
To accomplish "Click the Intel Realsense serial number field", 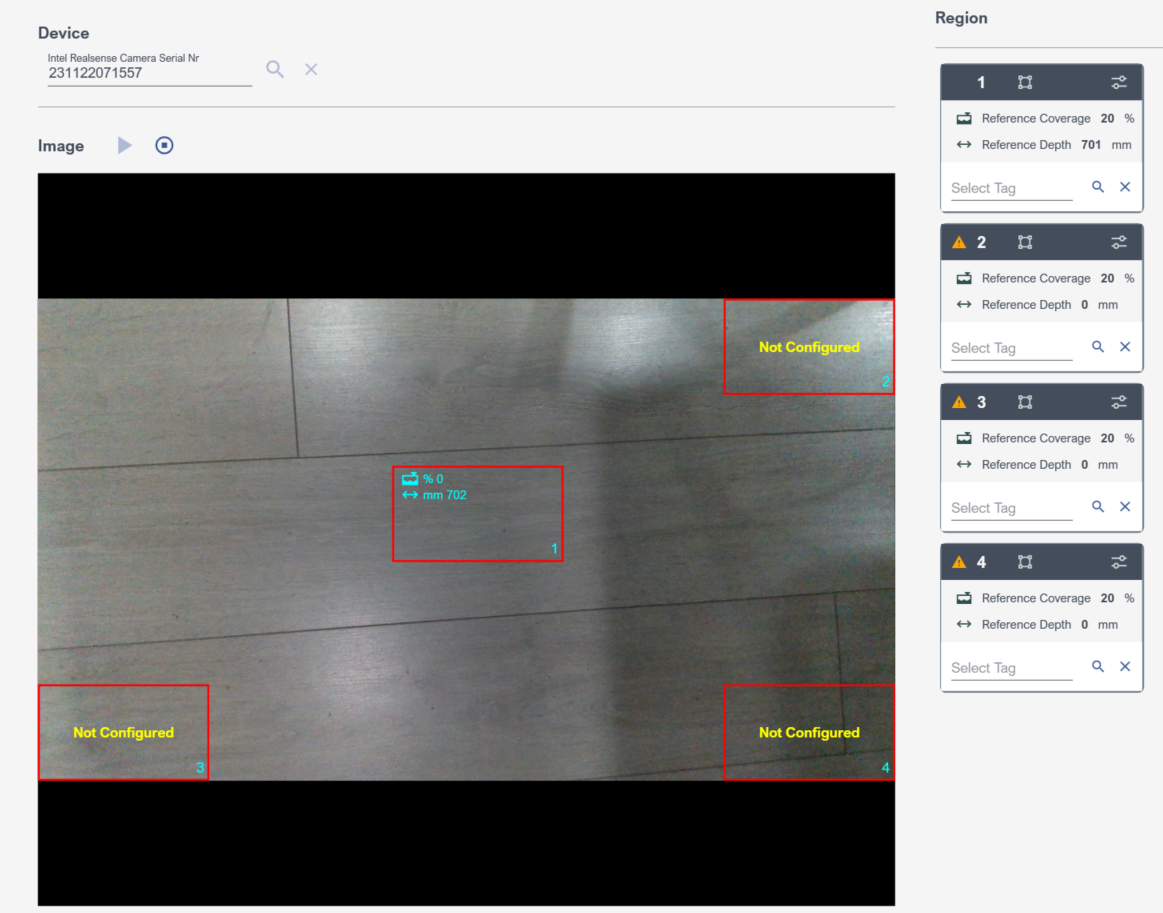I will (x=148, y=73).
